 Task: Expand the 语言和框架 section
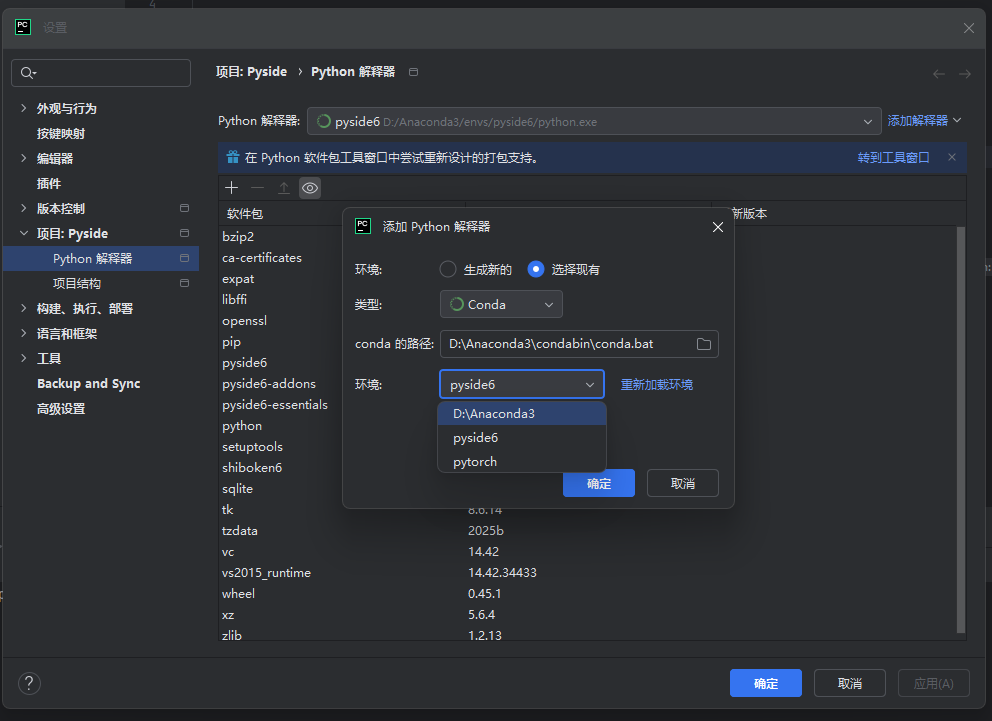coord(23,333)
